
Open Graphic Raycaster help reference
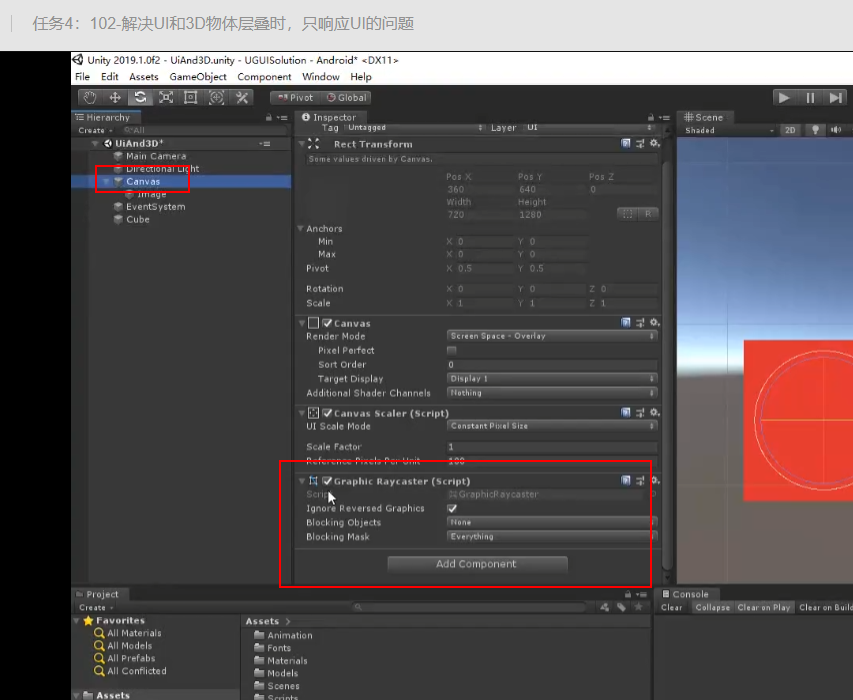[626, 481]
